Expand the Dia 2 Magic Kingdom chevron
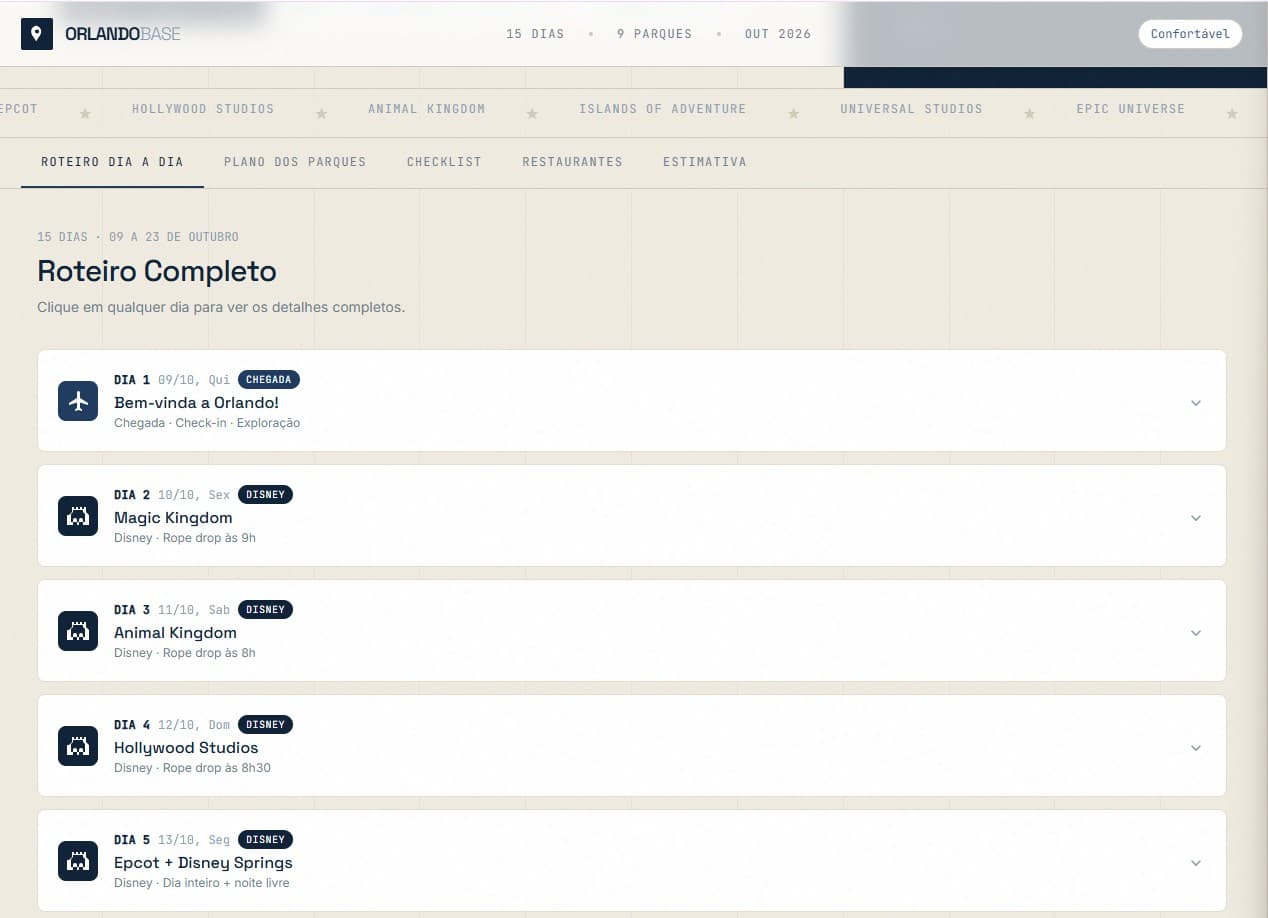The image size is (1268, 918). [x=1196, y=518]
